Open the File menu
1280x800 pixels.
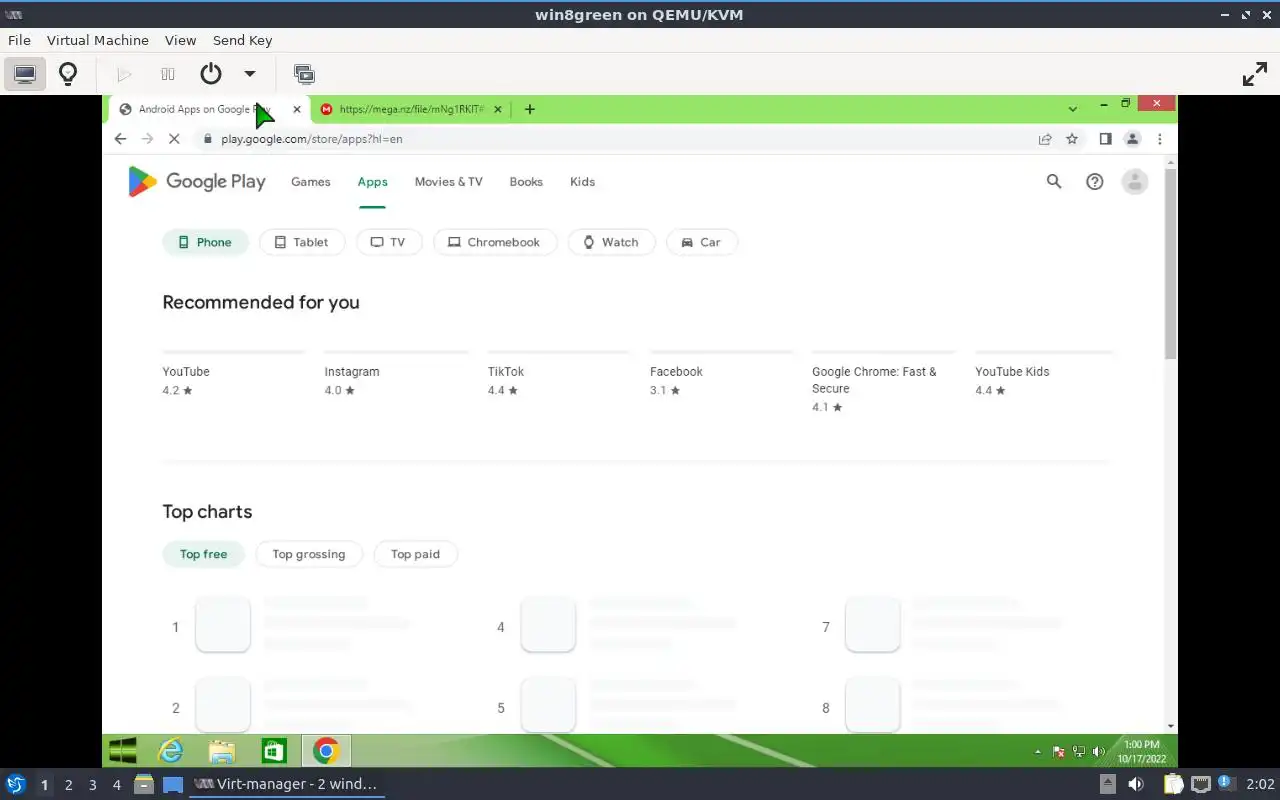tap(19, 40)
